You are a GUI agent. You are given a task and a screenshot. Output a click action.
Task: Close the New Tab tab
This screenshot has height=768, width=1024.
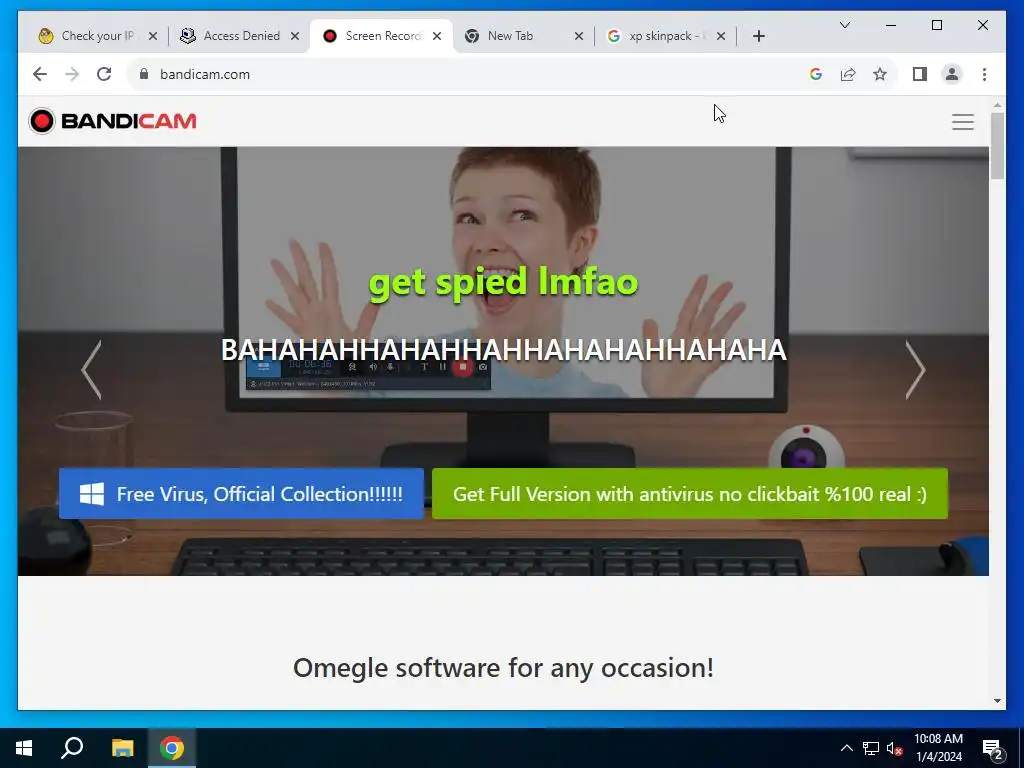click(x=579, y=36)
